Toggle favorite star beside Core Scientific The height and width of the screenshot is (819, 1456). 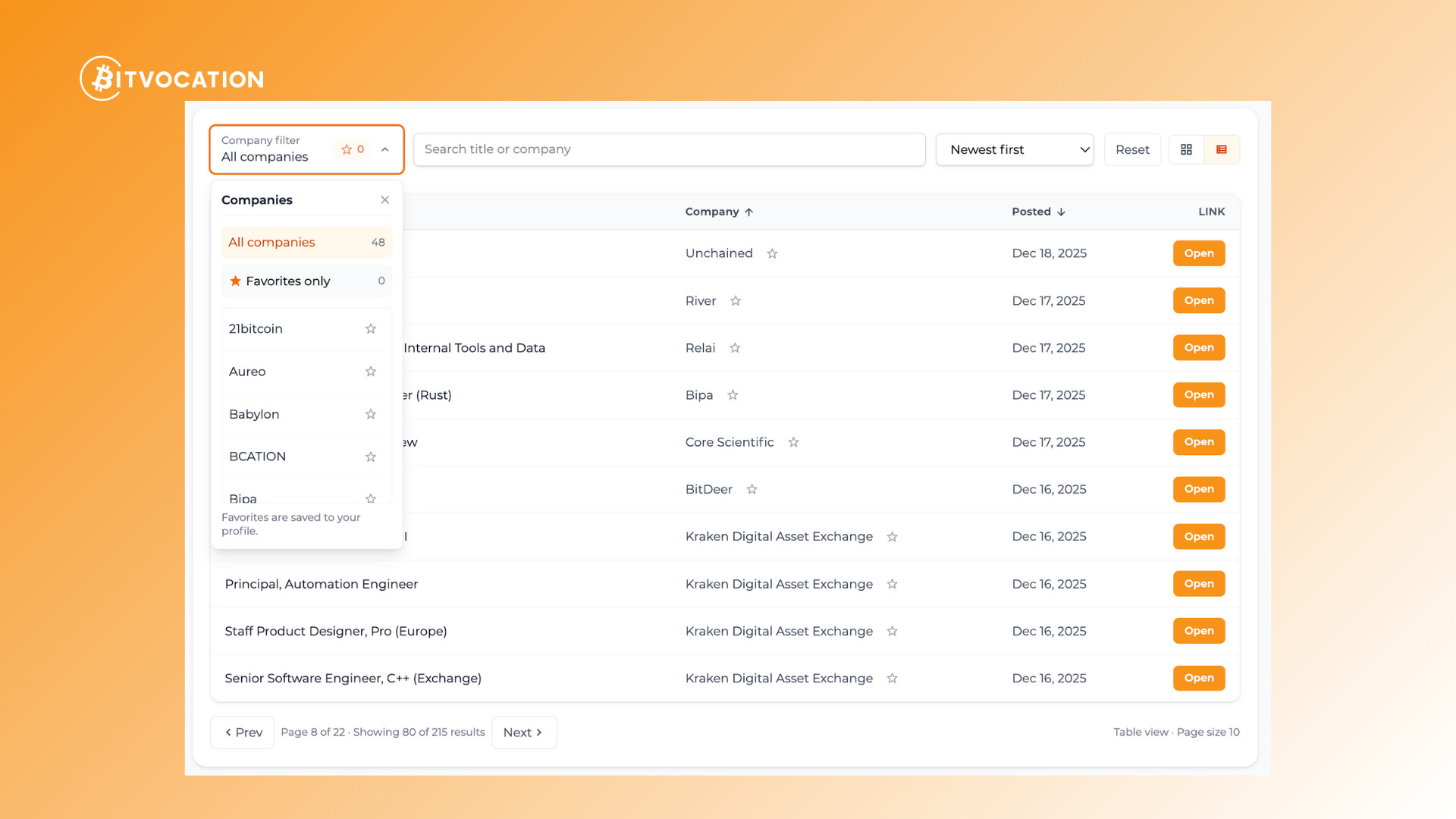[793, 442]
